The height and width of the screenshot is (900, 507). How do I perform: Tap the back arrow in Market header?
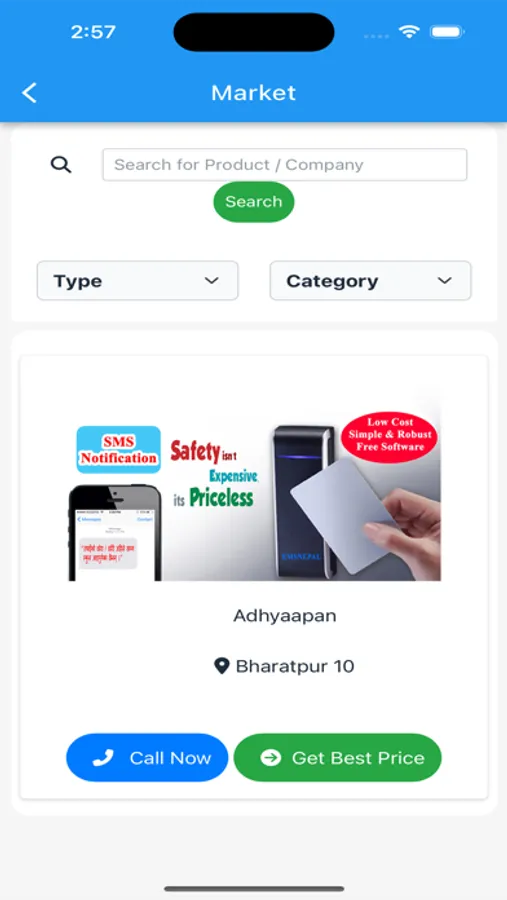(x=29, y=92)
